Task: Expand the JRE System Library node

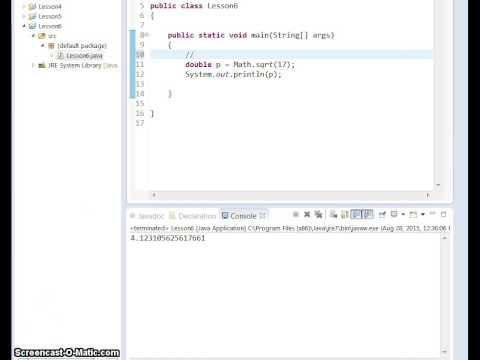Action: 33,65
